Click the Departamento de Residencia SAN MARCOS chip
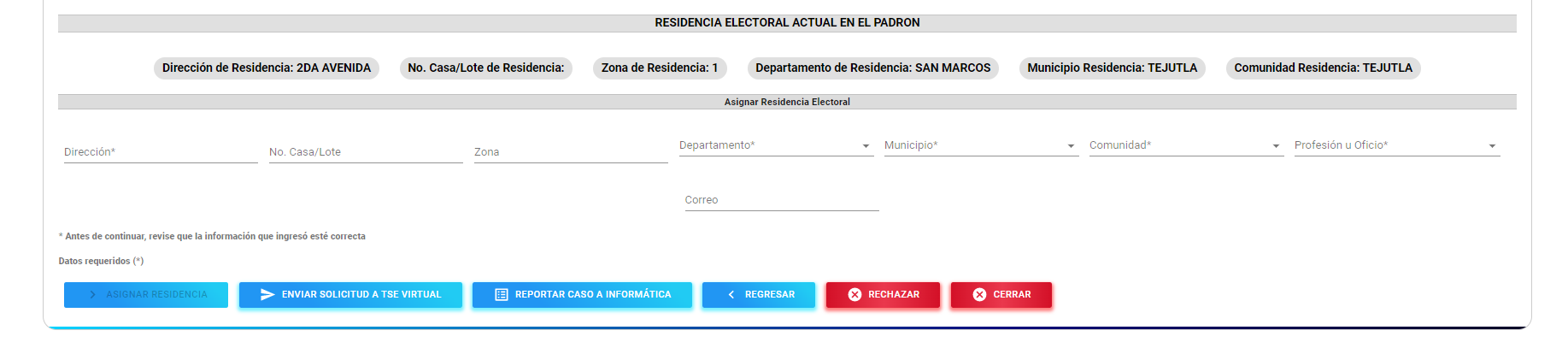 [873, 68]
